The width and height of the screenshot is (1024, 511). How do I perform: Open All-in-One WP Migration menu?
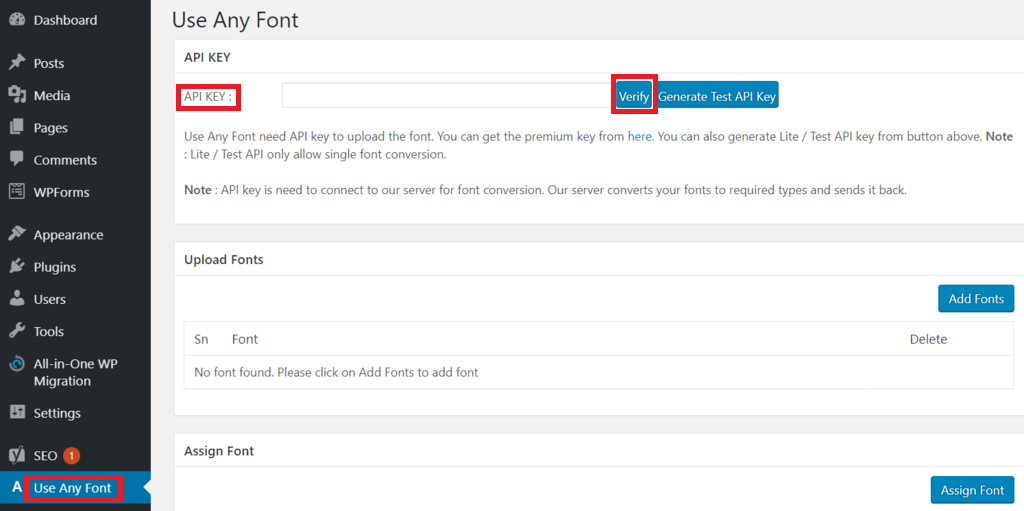pos(75,372)
